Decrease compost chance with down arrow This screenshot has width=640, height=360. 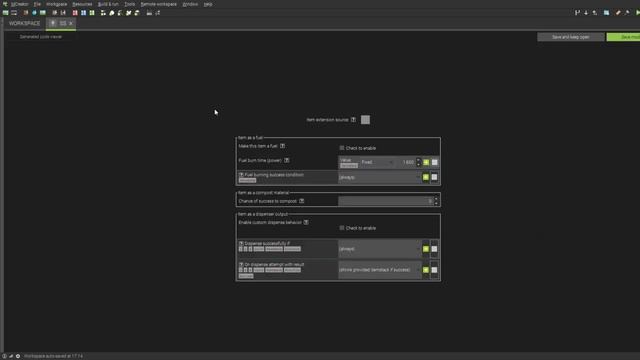pyautogui.click(x=436, y=203)
